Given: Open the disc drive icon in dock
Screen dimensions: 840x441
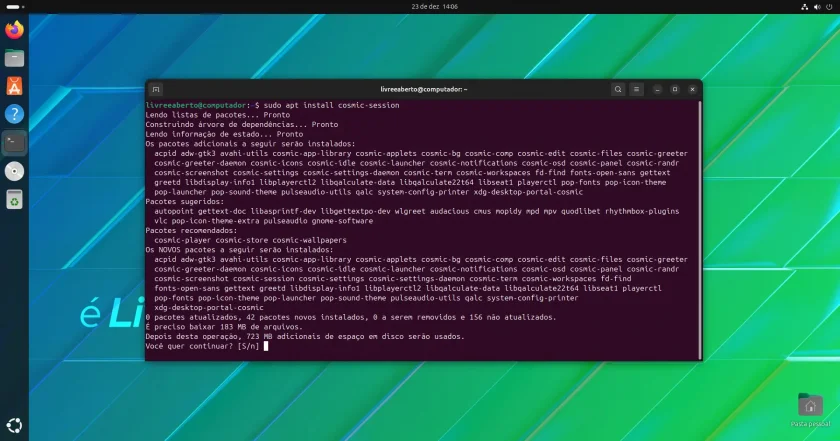Looking at the screenshot, I should tap(14, 171).
